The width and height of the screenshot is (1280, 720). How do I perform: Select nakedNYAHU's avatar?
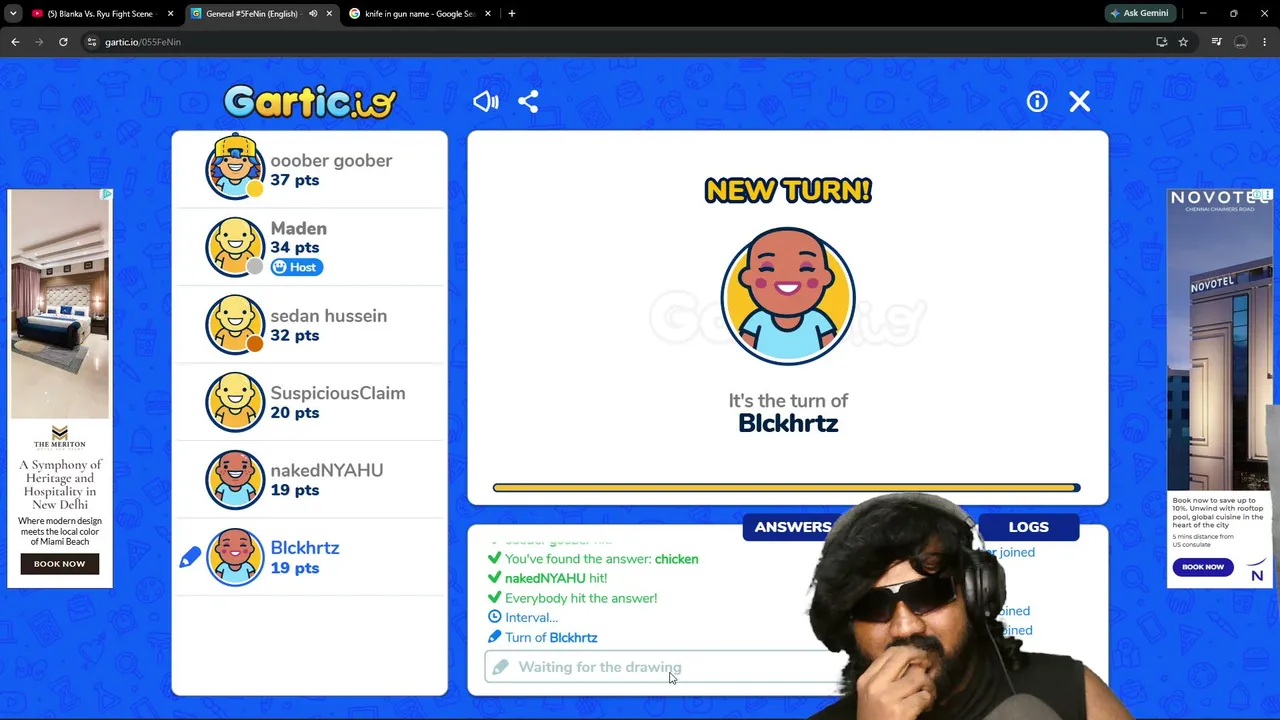[x=235, y=479]
